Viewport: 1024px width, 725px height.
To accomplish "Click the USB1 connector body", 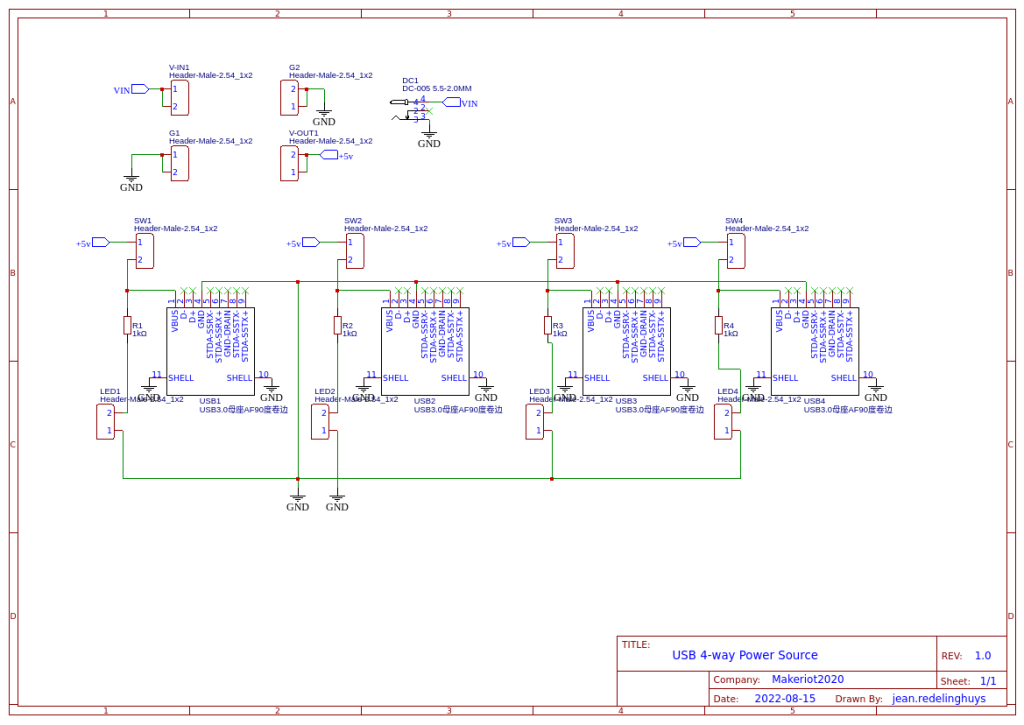I will point(210,351).
